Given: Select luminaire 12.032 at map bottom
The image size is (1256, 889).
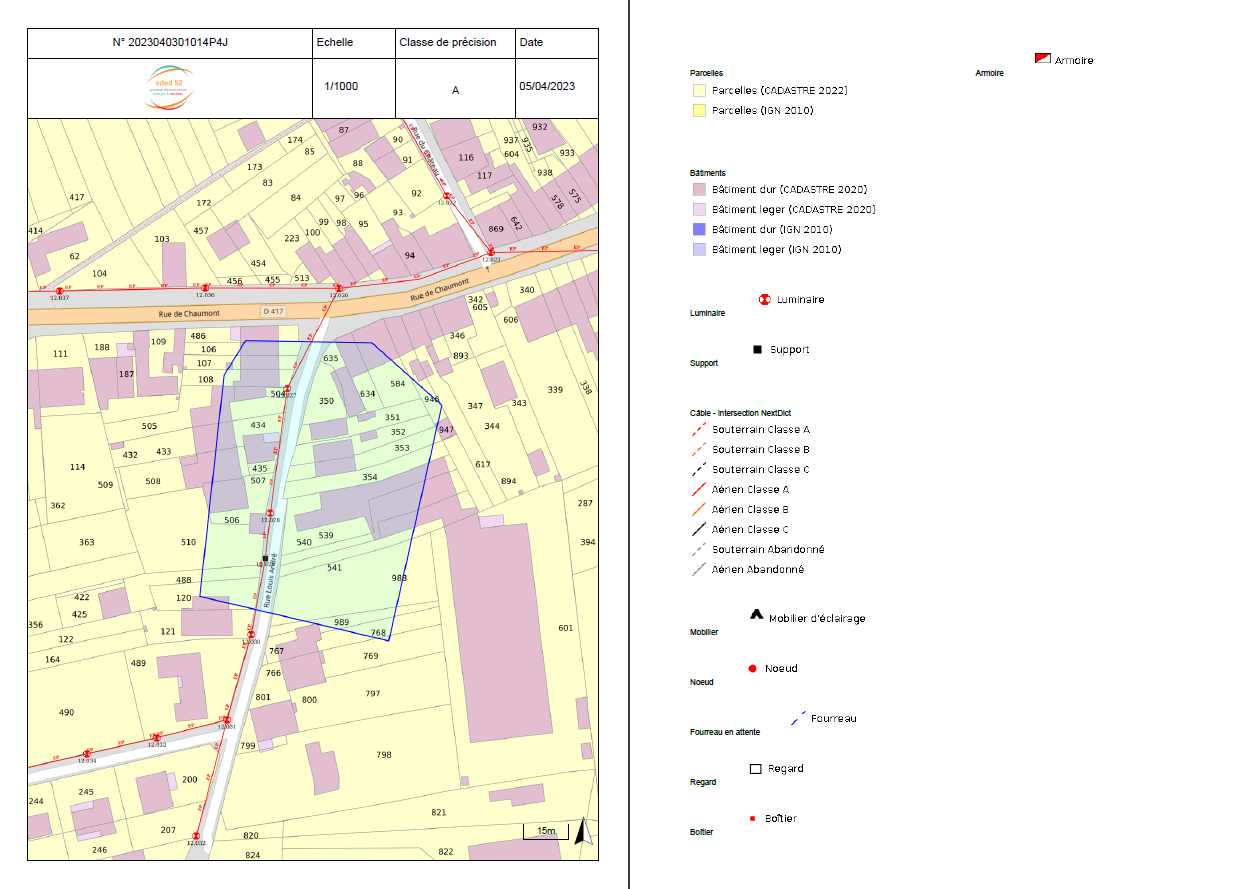Looking at the screenshot, I should point(196,836).
